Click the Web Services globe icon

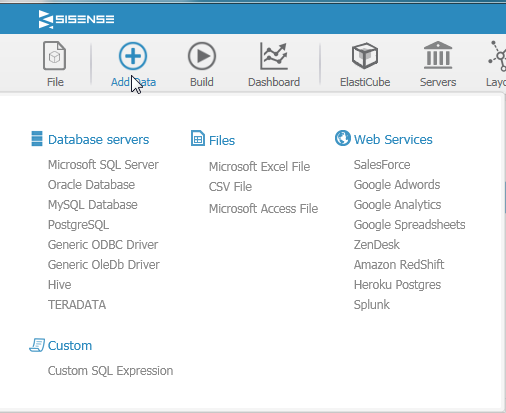point(343,138)
